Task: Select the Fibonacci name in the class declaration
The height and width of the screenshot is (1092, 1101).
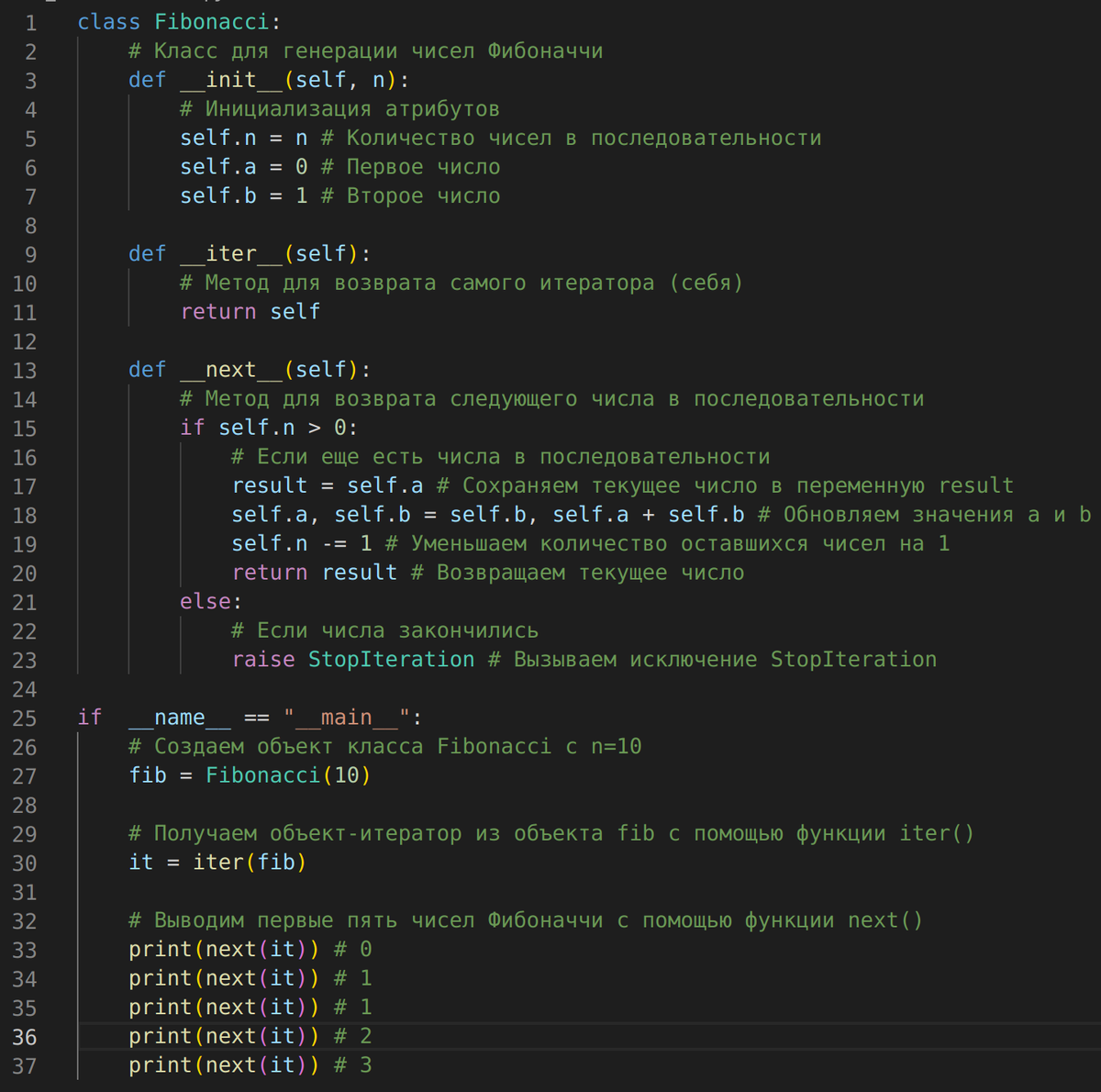Action: coord(212,22)
